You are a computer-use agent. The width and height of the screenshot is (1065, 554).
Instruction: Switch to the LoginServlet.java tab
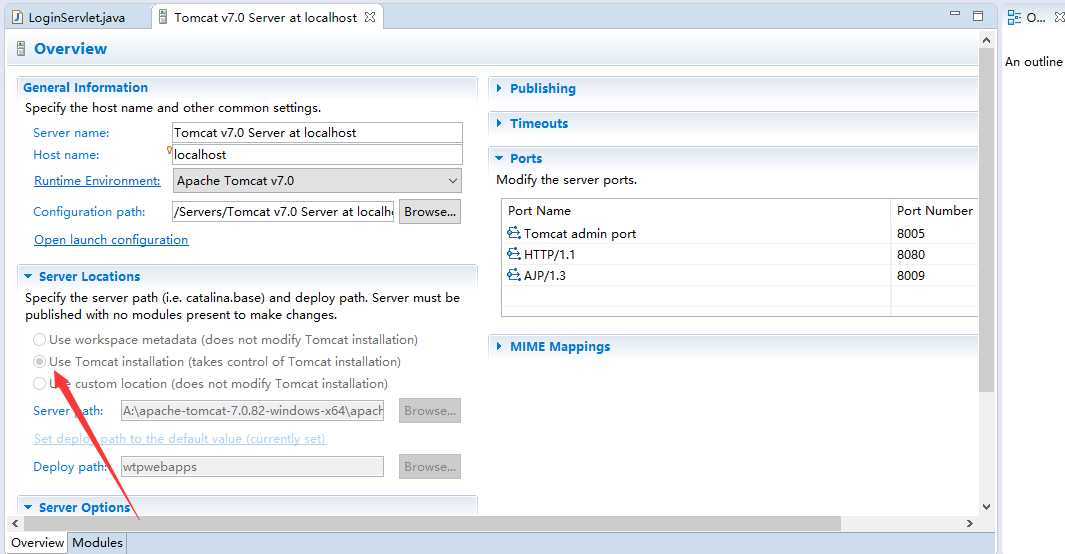[77, 18]
